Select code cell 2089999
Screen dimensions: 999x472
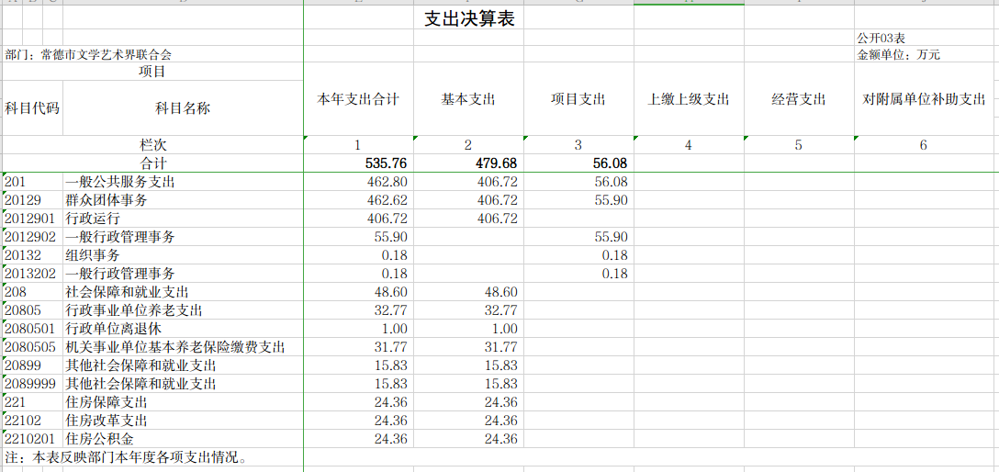30,384
